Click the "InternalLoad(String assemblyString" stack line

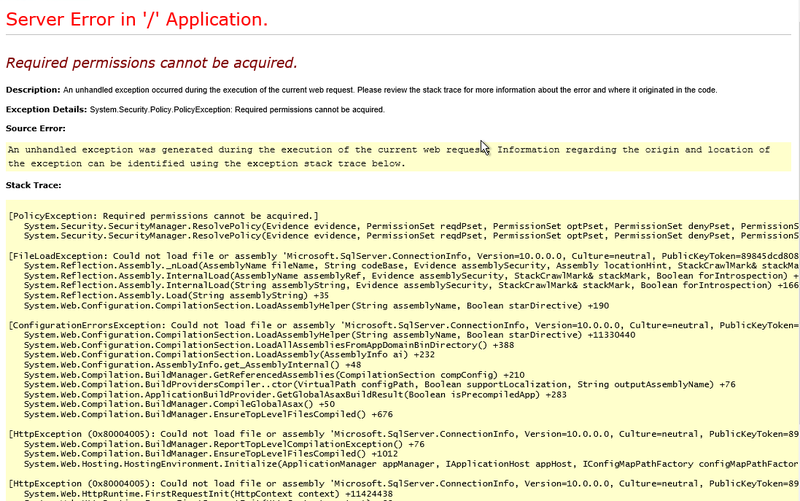click(411, 286)
